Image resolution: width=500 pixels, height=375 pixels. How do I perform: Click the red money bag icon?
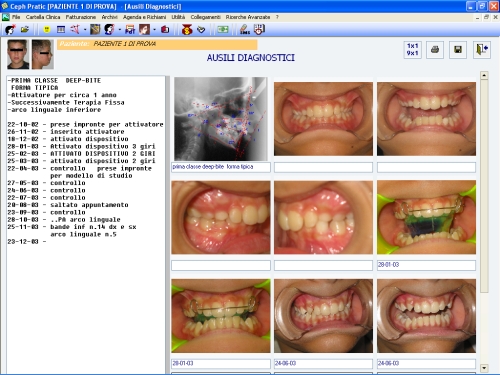pyautogui.click(x=187, y=30)
